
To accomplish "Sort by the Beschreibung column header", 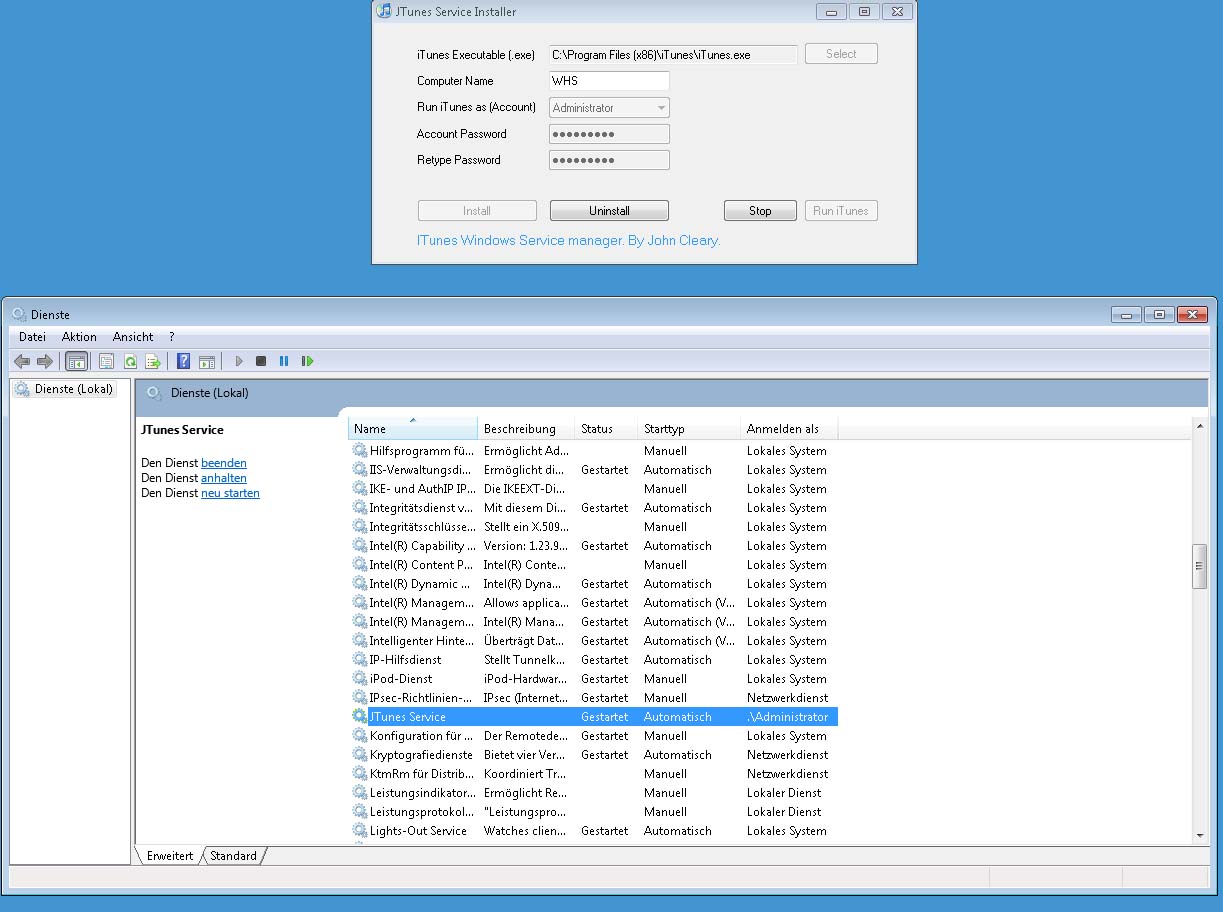I will click(526, 428).
